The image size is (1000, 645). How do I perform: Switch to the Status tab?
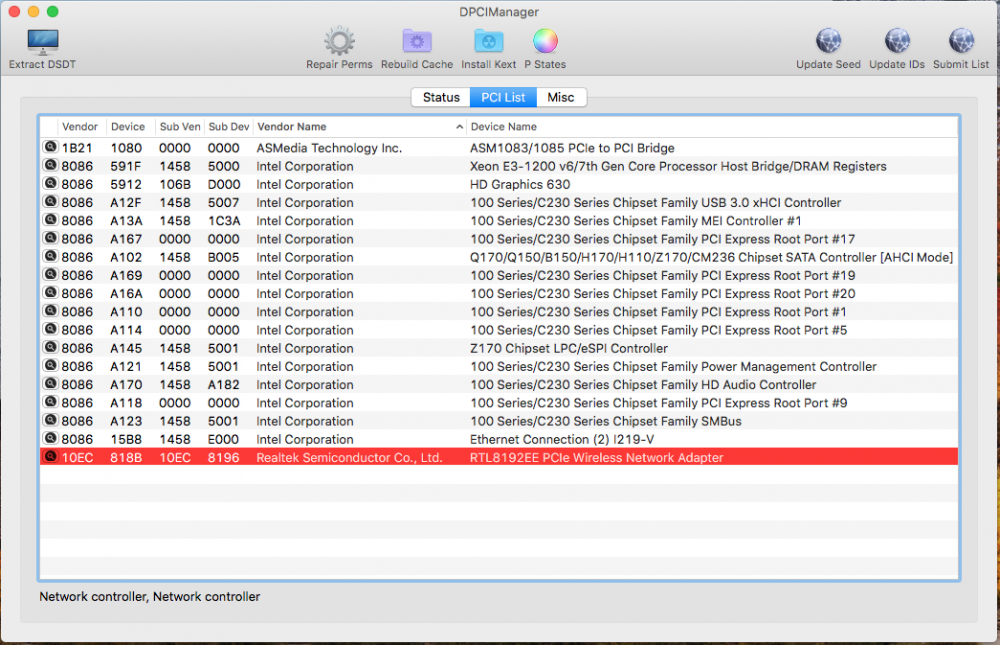pyautogui.click(x=441, y=97)
